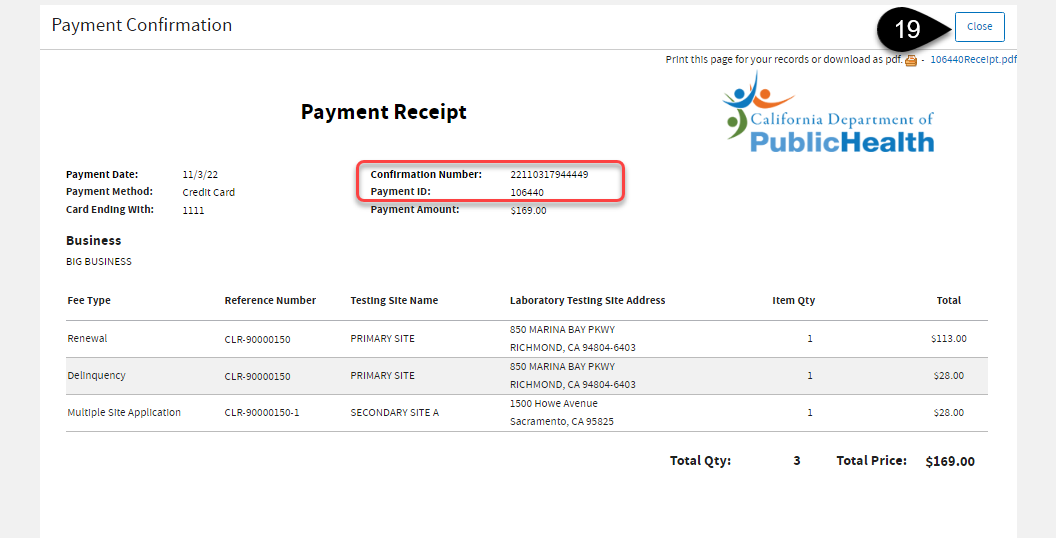Click the Renewal fee type cell
Screen dimensions: 1056x538
[x=88, y=339]
